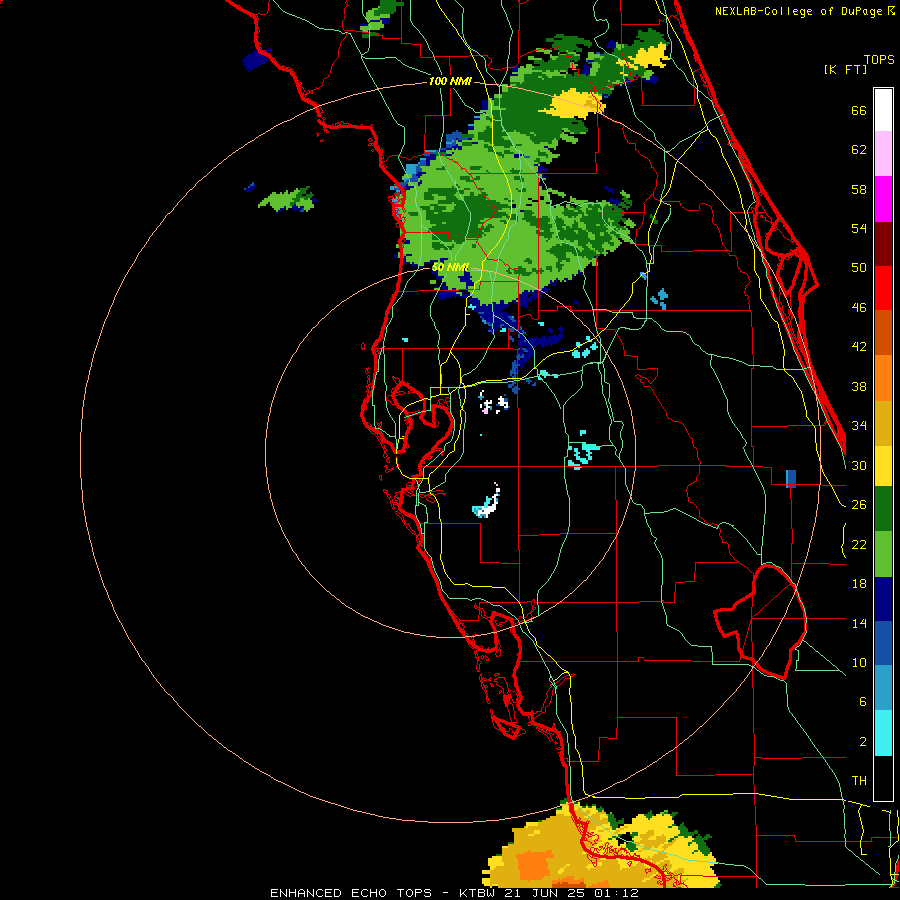
Task: Select the TH legend label
Action: [859, 781]
